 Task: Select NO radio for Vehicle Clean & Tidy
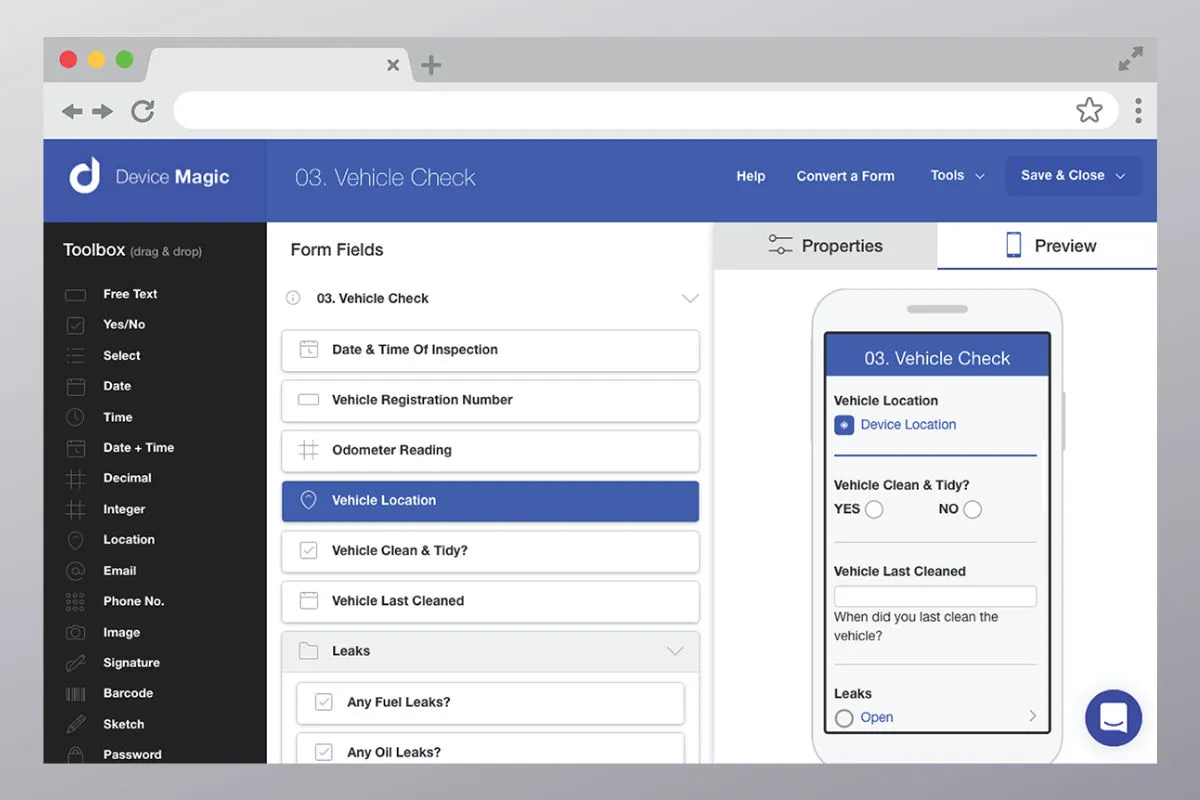(x=972, y=509)
